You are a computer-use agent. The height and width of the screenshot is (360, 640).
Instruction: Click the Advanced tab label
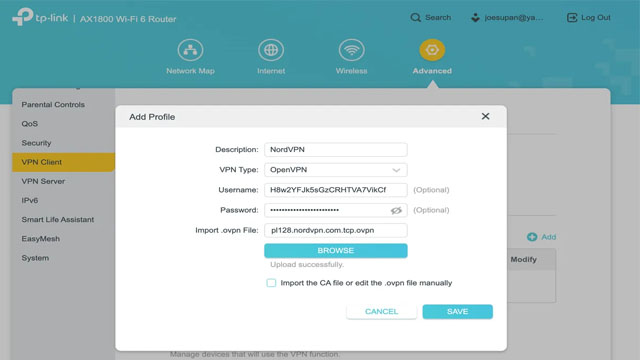point(432,71)
